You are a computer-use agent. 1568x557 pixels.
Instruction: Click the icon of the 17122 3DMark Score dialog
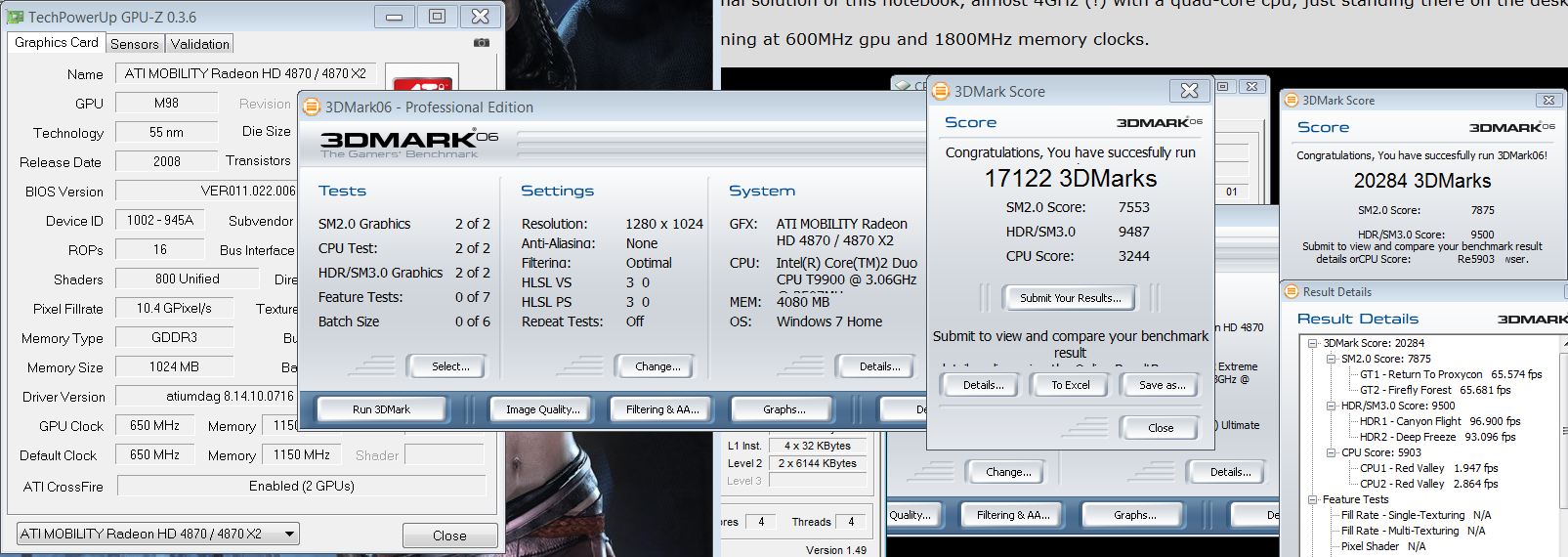(941, 91)
